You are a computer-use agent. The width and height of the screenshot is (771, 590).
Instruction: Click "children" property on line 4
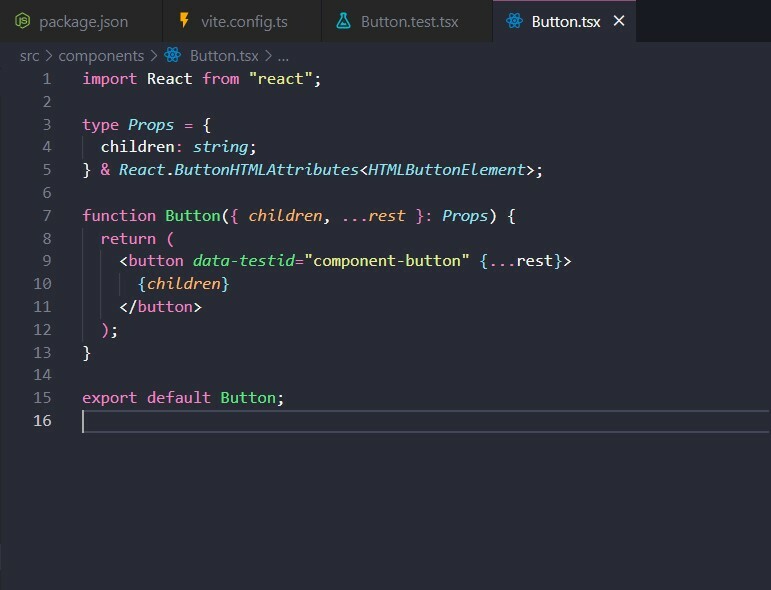(138, 147)
